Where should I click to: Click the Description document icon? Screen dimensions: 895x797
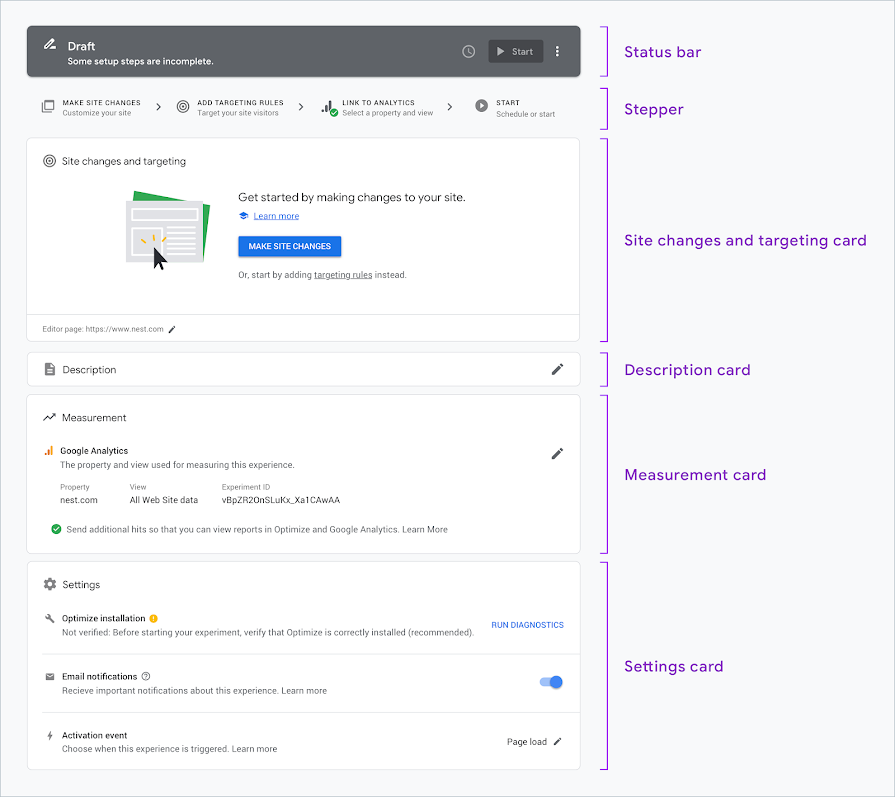[x=50, y=369]
